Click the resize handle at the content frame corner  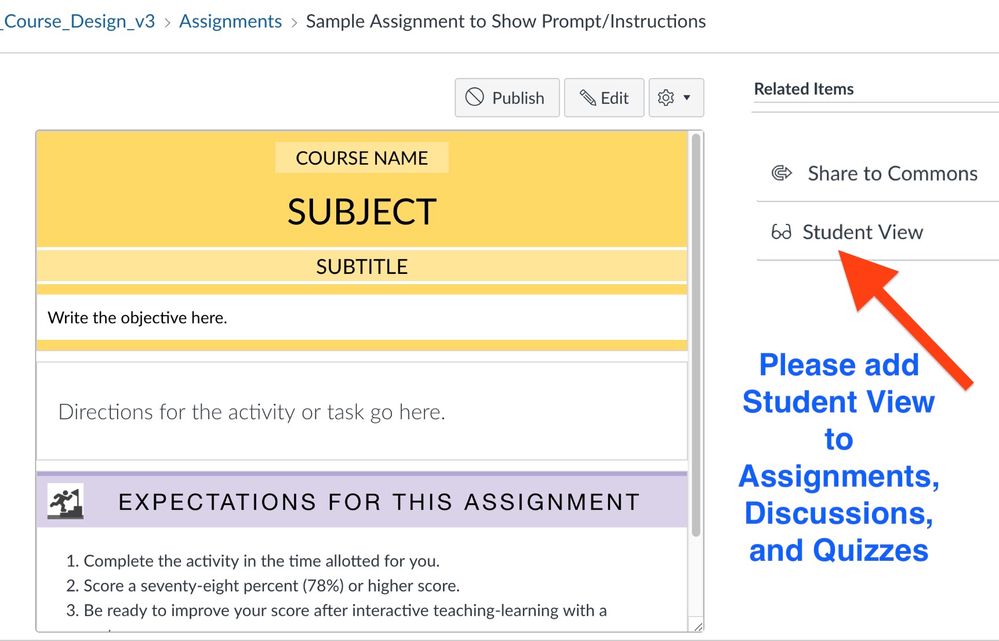(696, 626)
